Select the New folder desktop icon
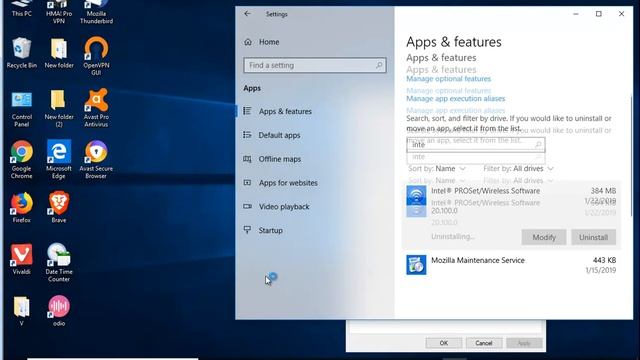 tap(59, 53)
